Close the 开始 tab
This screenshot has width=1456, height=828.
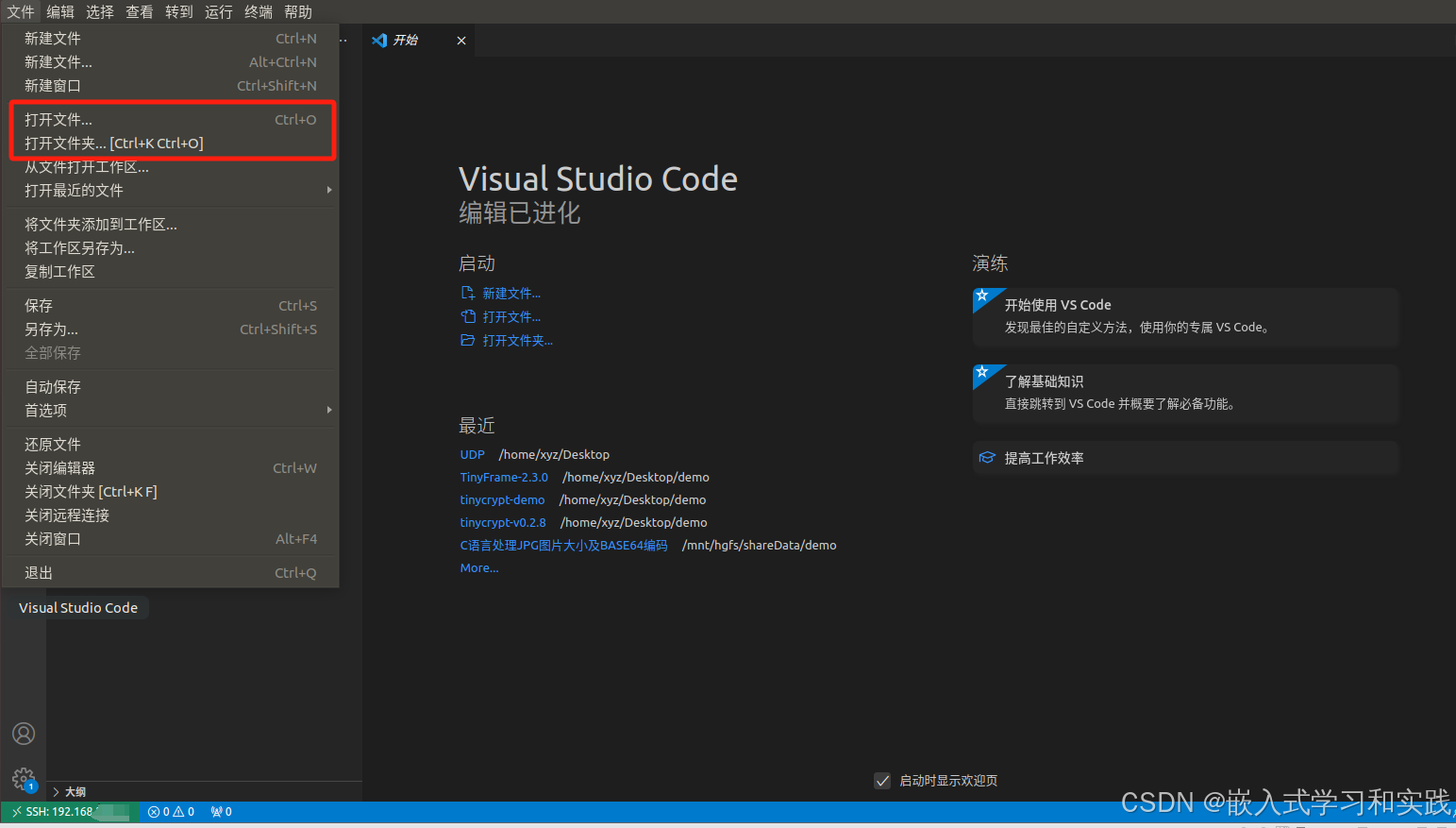click(x=460, y=40)
